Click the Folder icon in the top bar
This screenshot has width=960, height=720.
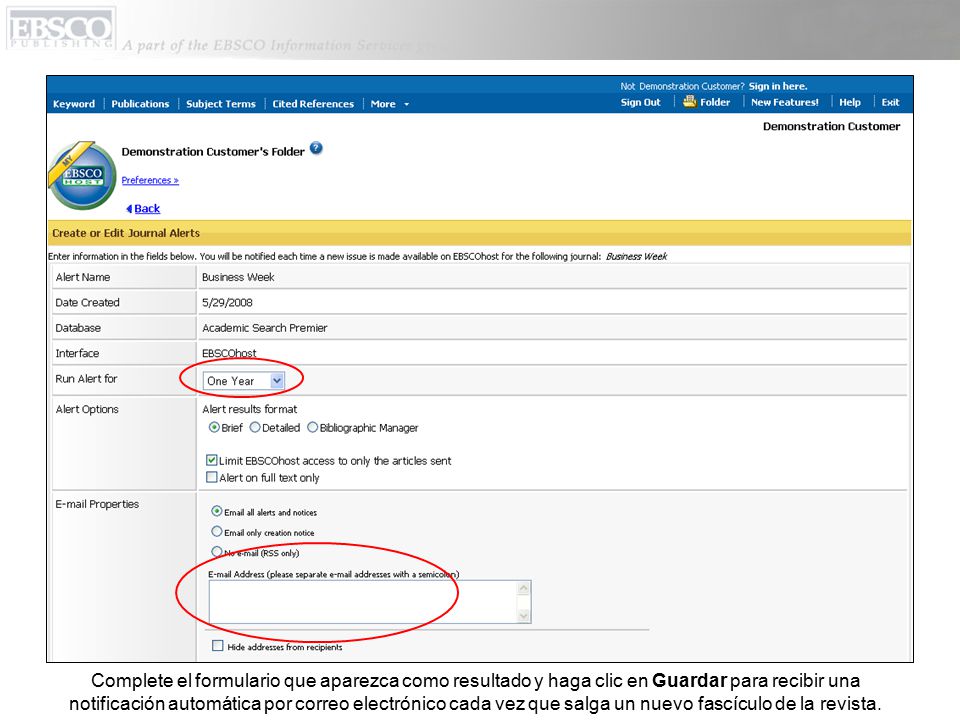point(689,102)
